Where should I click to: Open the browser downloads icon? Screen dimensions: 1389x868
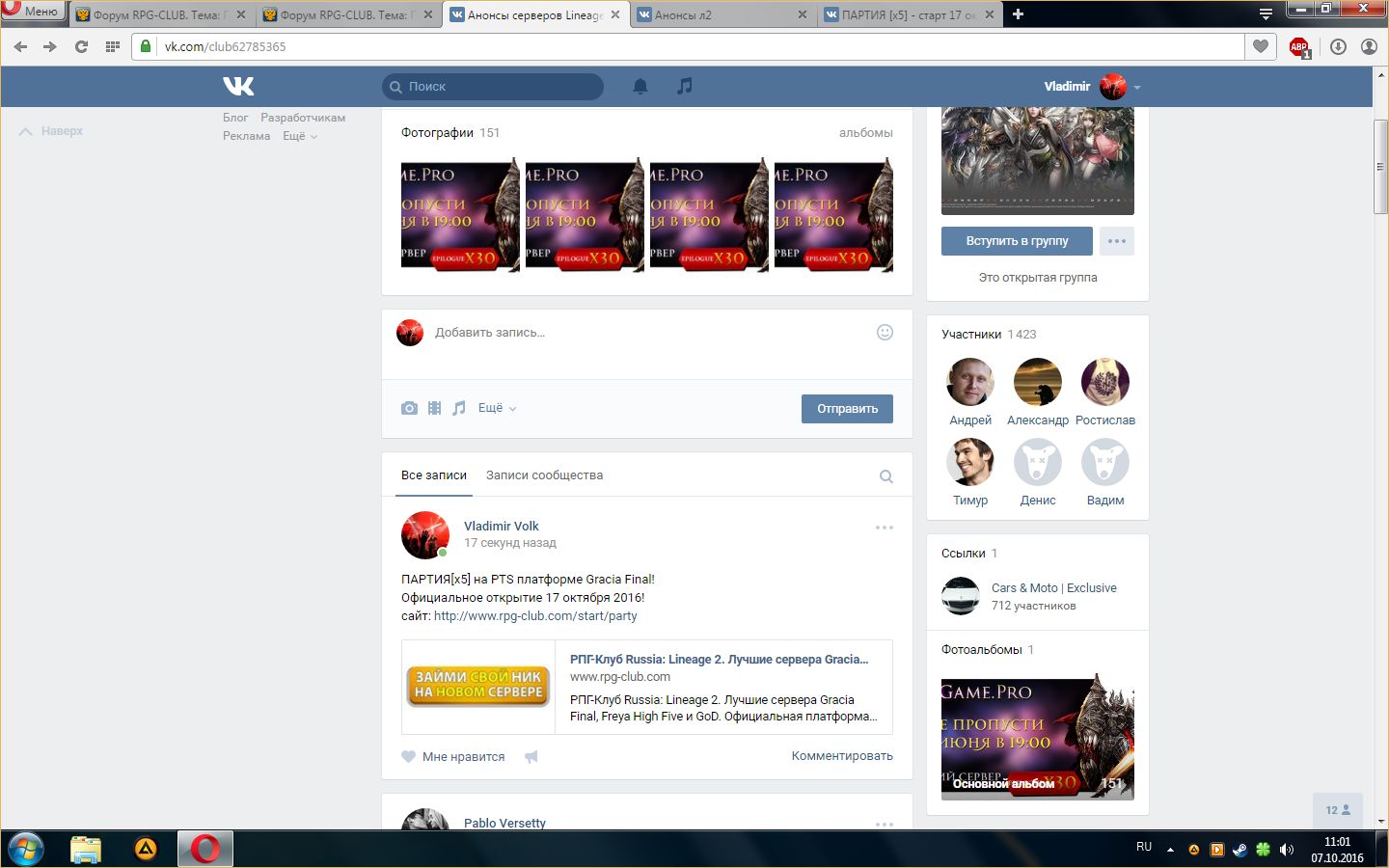click(1338, 46)
